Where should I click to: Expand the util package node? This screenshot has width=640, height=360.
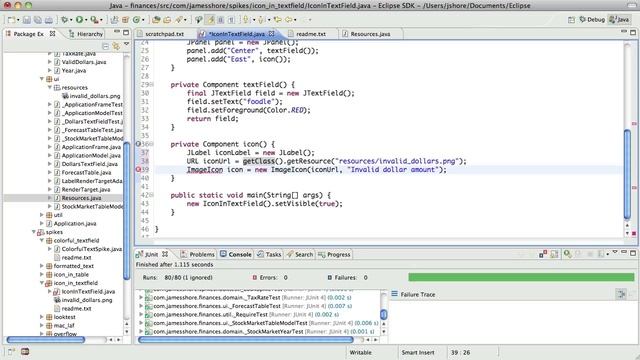(42, 215)
